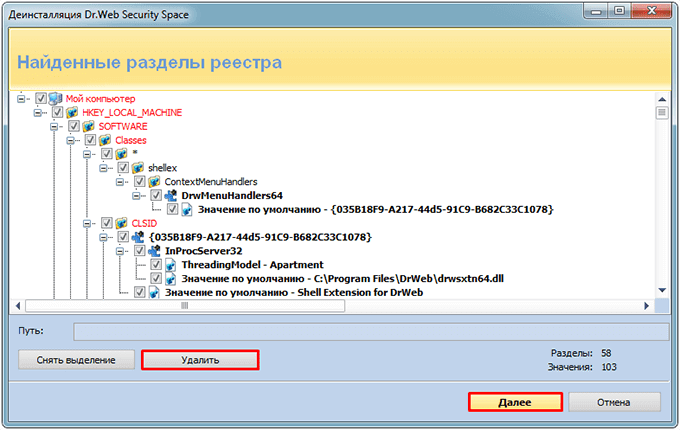680x430 pixels.
Task: Select the DrwMenuHandlers64 tree item label
Action: tap(232, 195)
